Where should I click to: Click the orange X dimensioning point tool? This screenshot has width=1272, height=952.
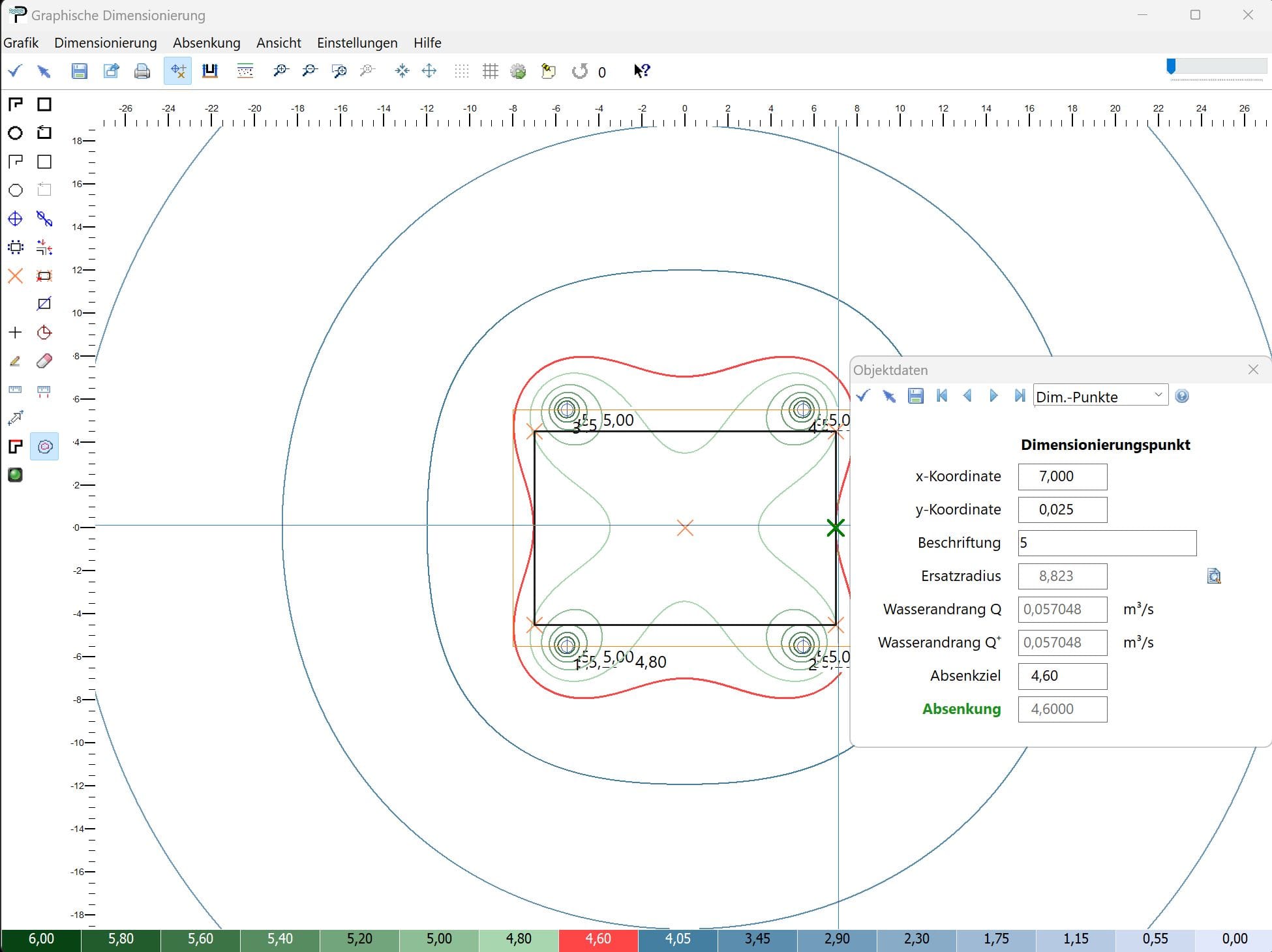coord(16,276)
